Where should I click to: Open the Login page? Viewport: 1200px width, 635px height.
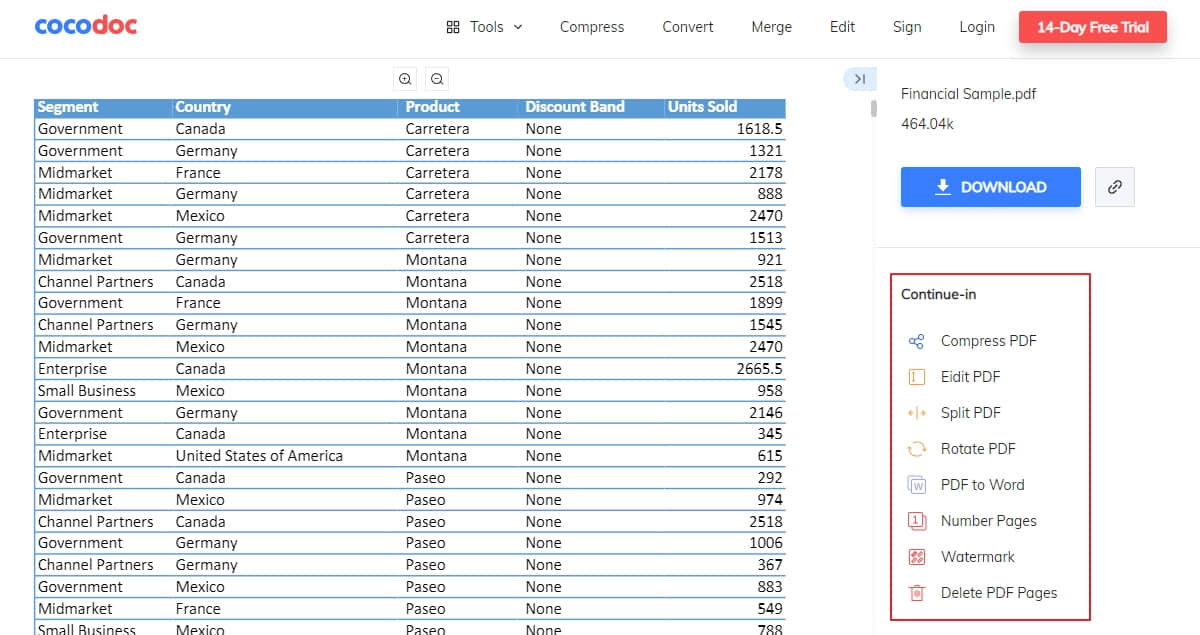point(976,27)
